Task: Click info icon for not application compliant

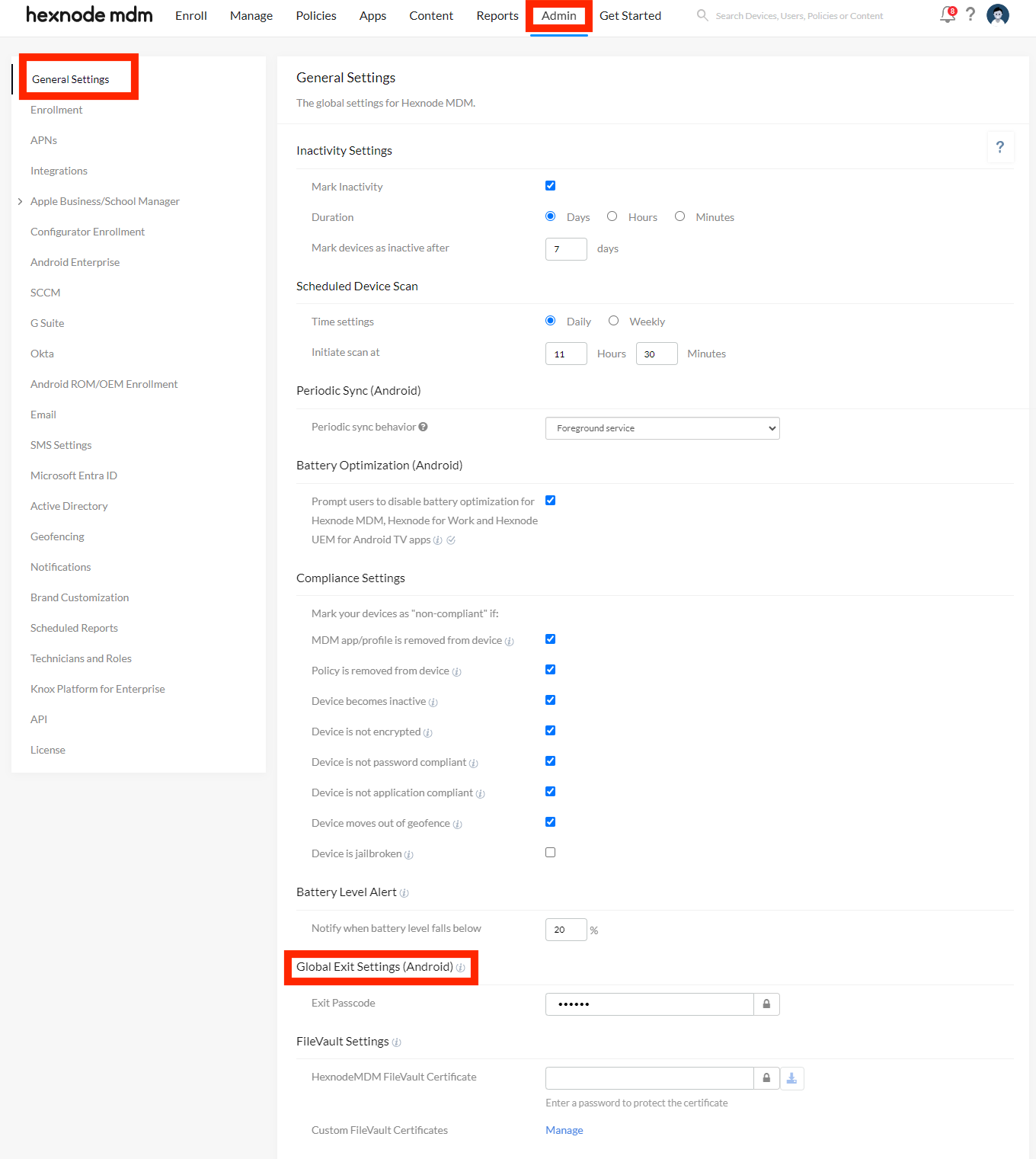Action: point(480,794)
